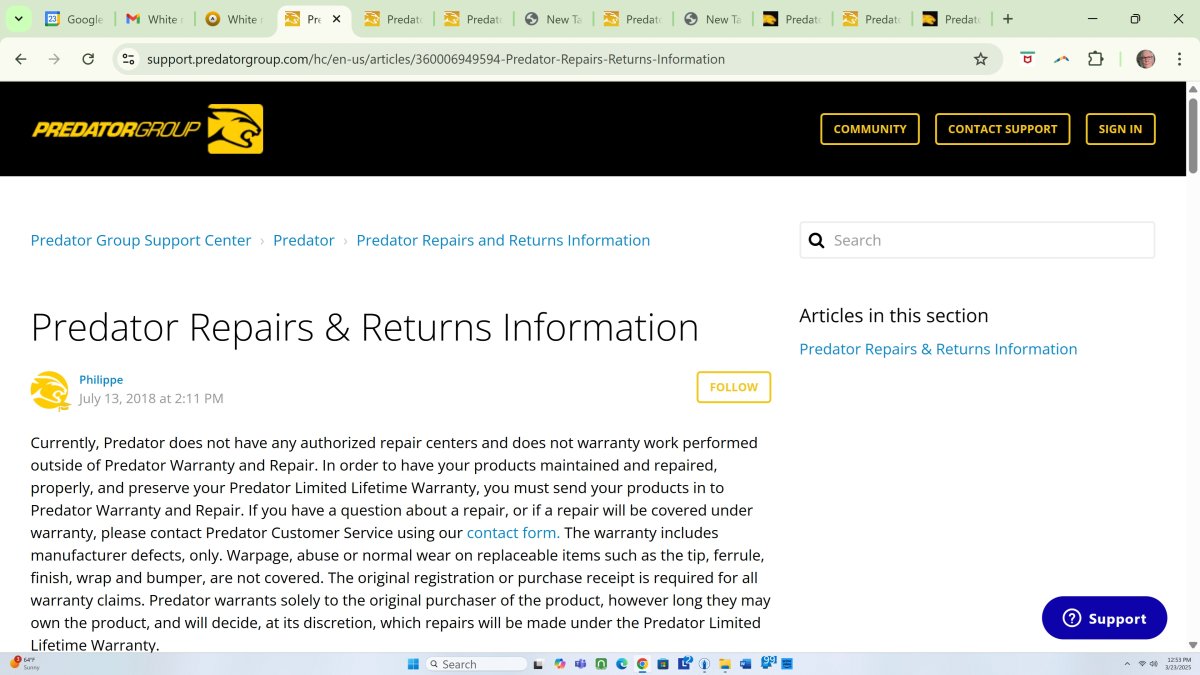Close the active Predator tab
The image size is (1200, 675).
336,19
